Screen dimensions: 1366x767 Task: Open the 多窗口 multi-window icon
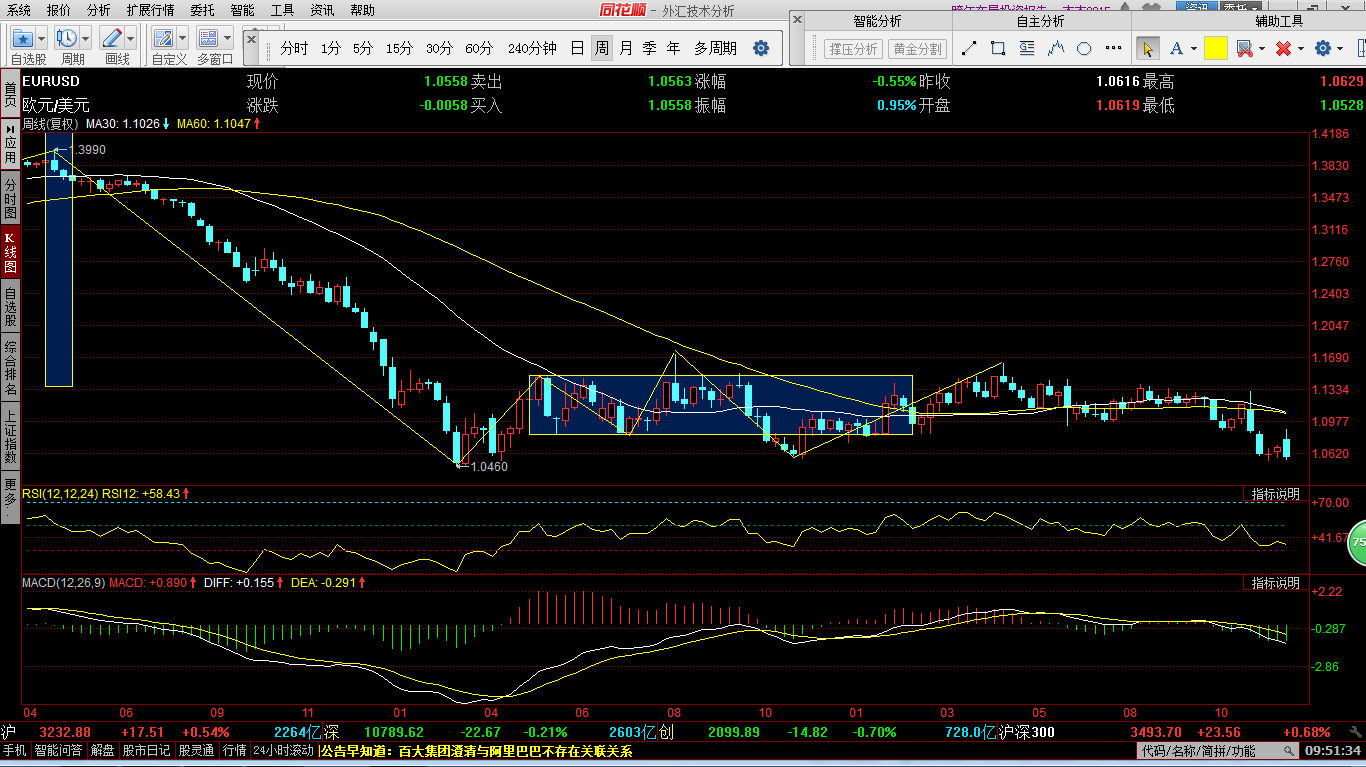click(209, 38)
